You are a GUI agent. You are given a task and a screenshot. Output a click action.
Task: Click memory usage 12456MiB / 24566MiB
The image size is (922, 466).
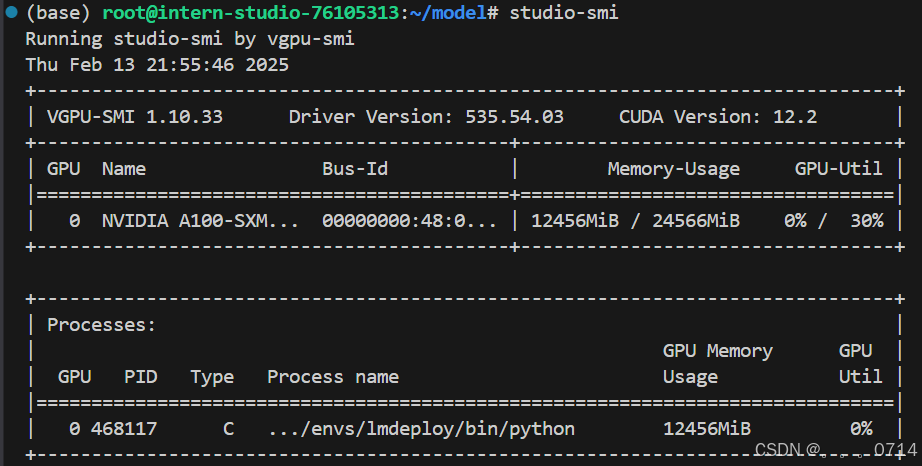coord(635,220)
